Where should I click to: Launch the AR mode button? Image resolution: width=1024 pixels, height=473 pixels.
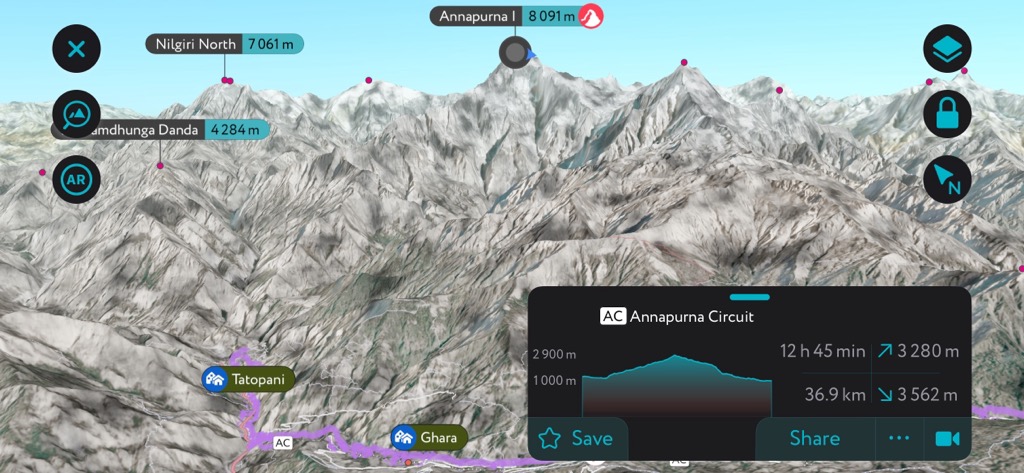coord(76,180)
